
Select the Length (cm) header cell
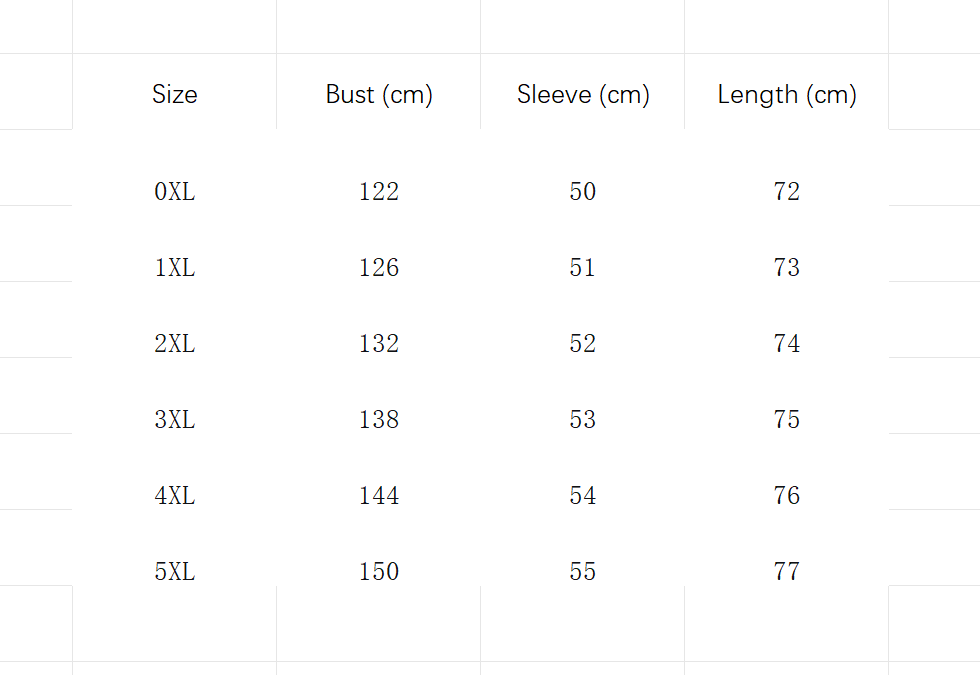pos(787,95)
